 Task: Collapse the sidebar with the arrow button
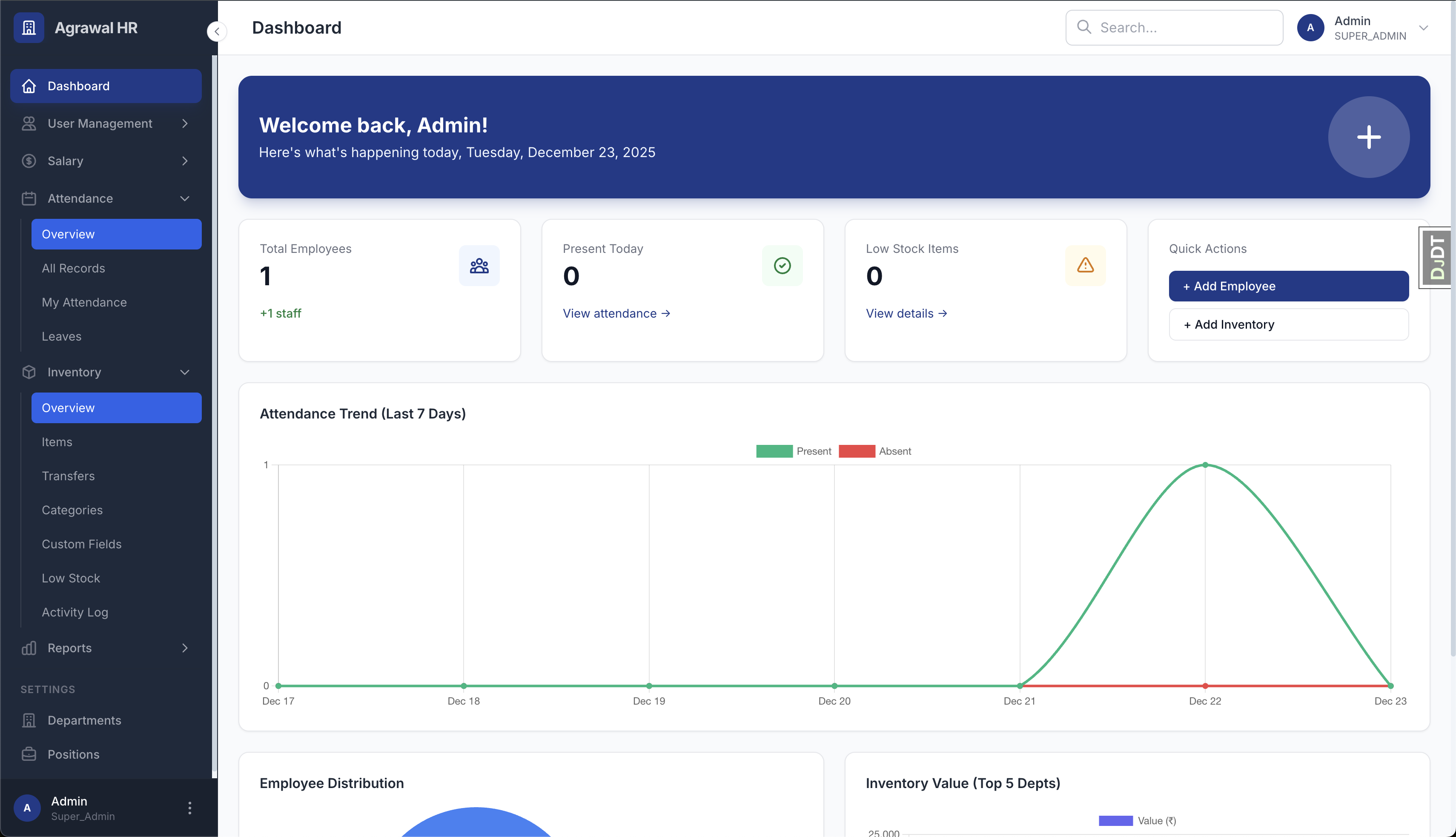tap(217, 32)
